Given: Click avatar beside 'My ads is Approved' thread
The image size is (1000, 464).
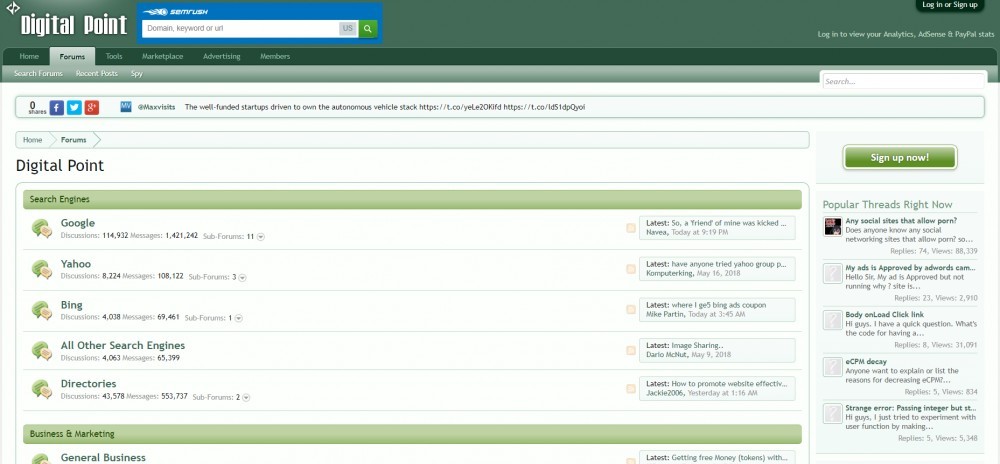Looking at the screenshot, I should point(833,273).
